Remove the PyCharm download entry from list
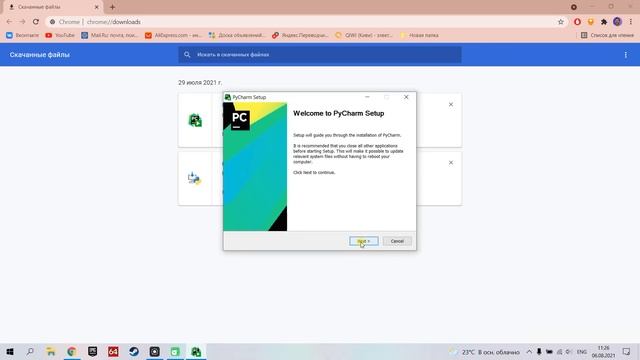This screenshot has height=360, width=640. (451, 104)
